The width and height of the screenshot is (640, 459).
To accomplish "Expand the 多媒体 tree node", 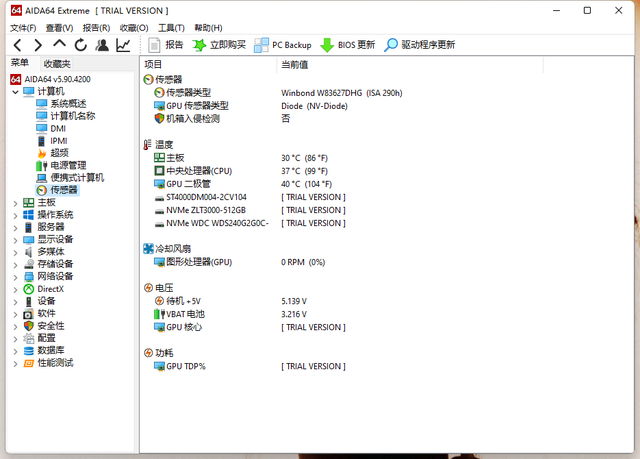I will (15, 252).
